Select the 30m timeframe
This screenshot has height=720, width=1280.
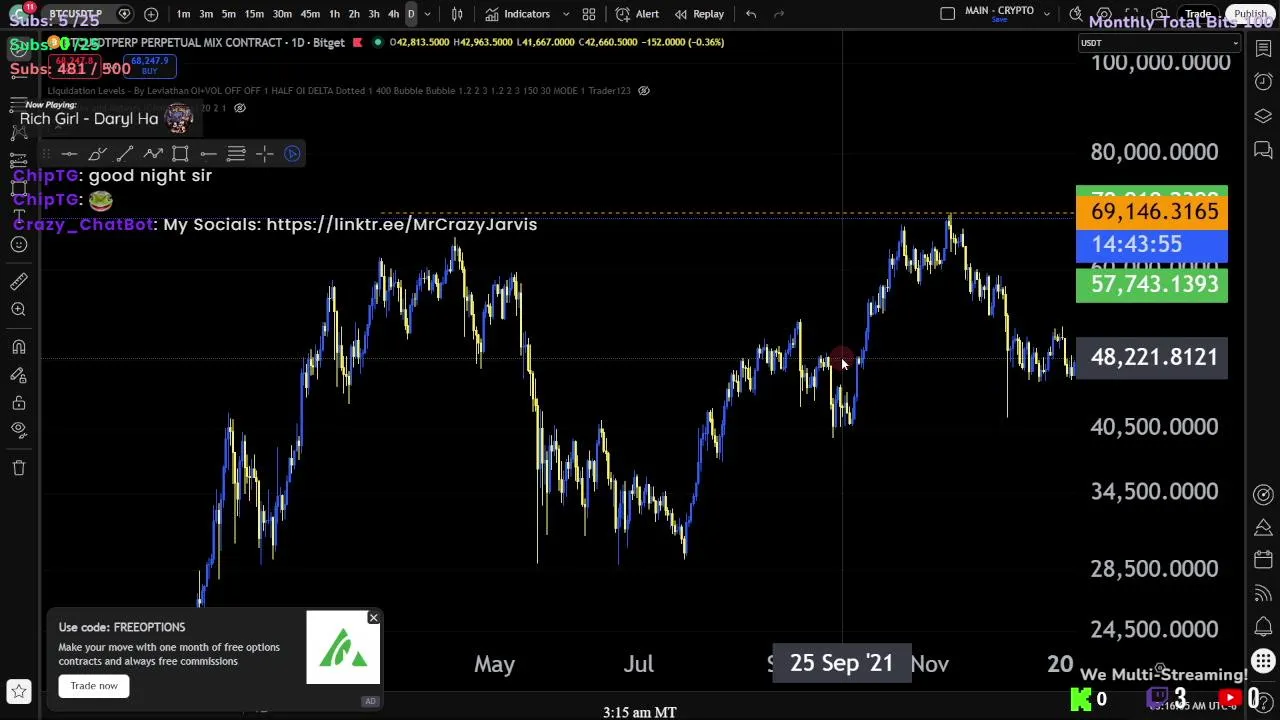(x=282, y=14)
